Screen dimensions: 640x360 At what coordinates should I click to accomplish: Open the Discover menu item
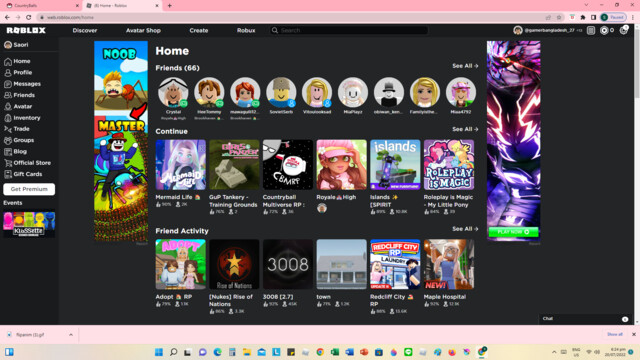point(85,31)
